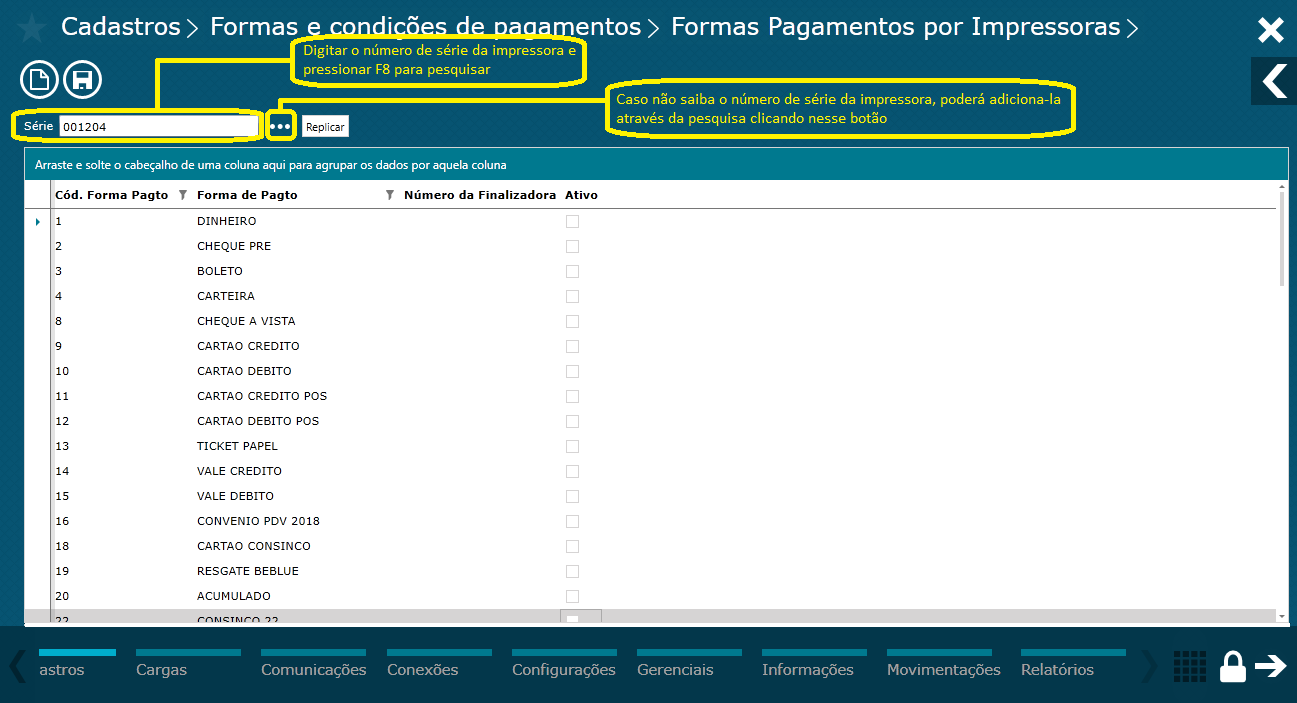1297x703 pixels.
Task: Sort by Forma de Pagto column header
Action: pyautogui.click(x=247, y=195)
